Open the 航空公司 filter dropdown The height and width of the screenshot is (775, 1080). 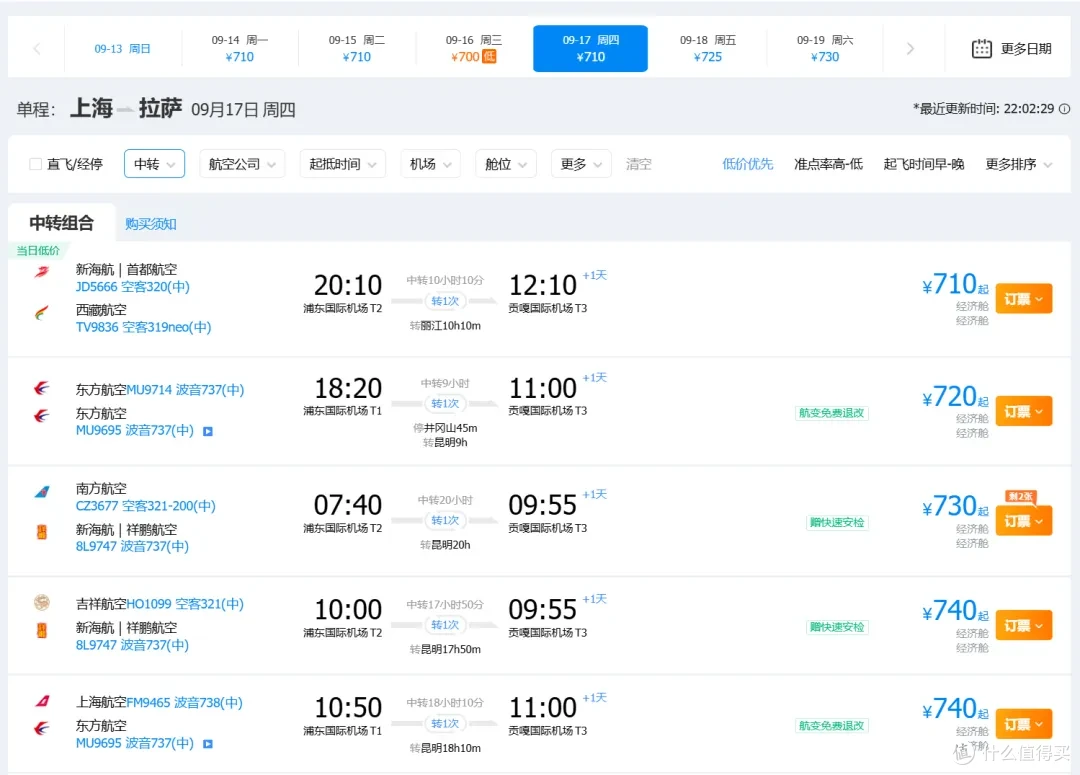point(242,164)
